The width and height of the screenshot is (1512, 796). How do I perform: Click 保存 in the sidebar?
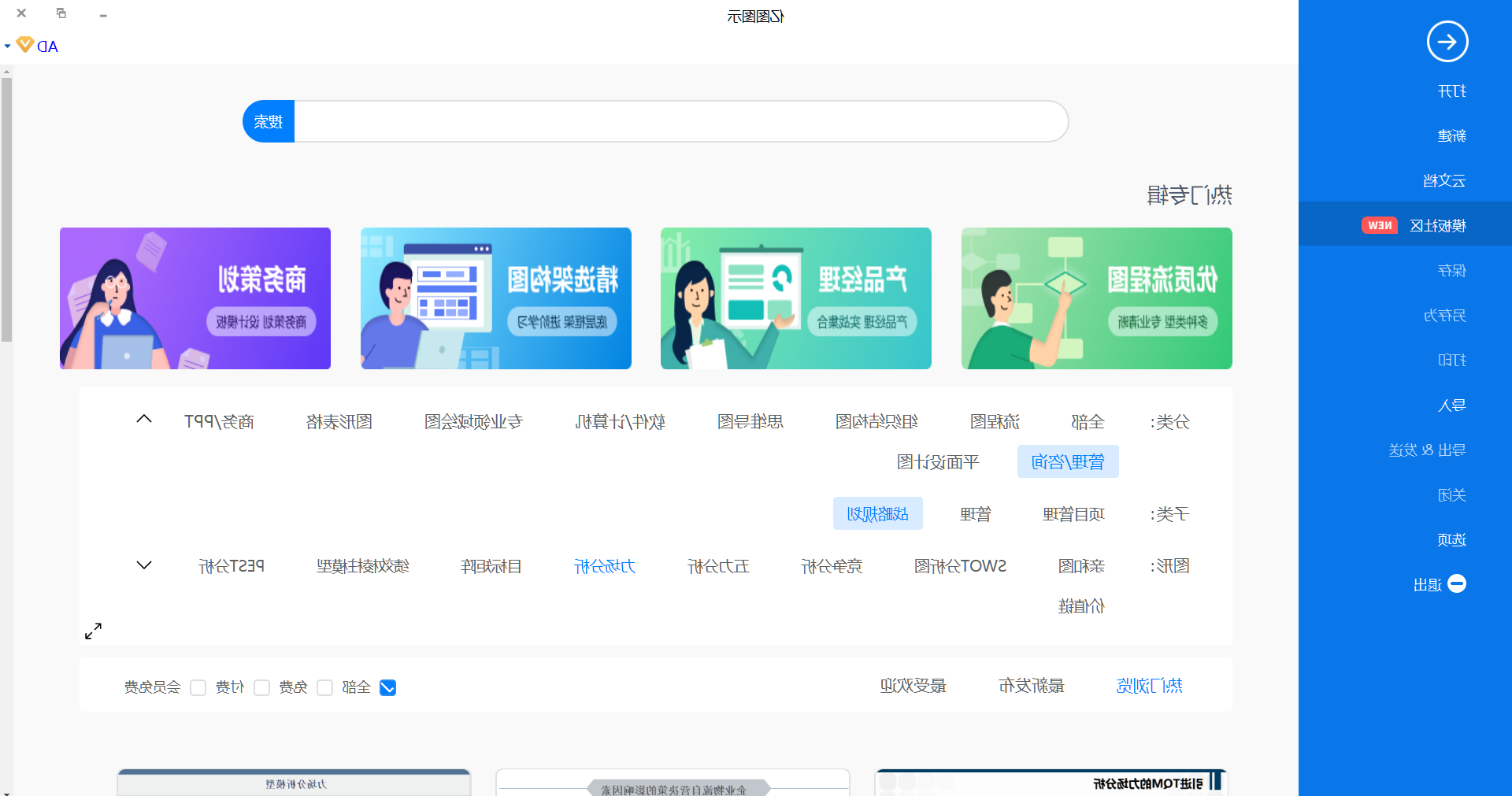[x=1451, y=271]
